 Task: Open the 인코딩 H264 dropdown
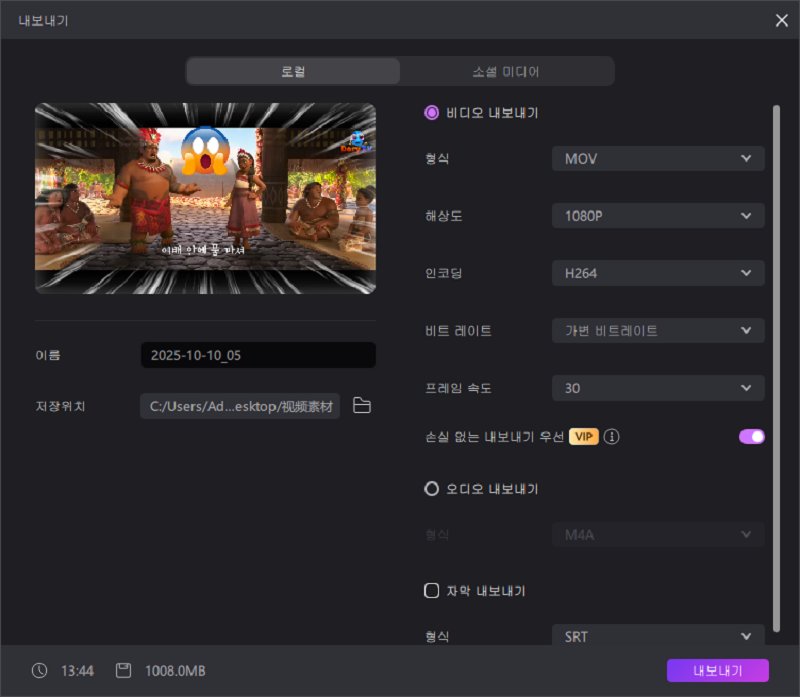pos(658,273)
